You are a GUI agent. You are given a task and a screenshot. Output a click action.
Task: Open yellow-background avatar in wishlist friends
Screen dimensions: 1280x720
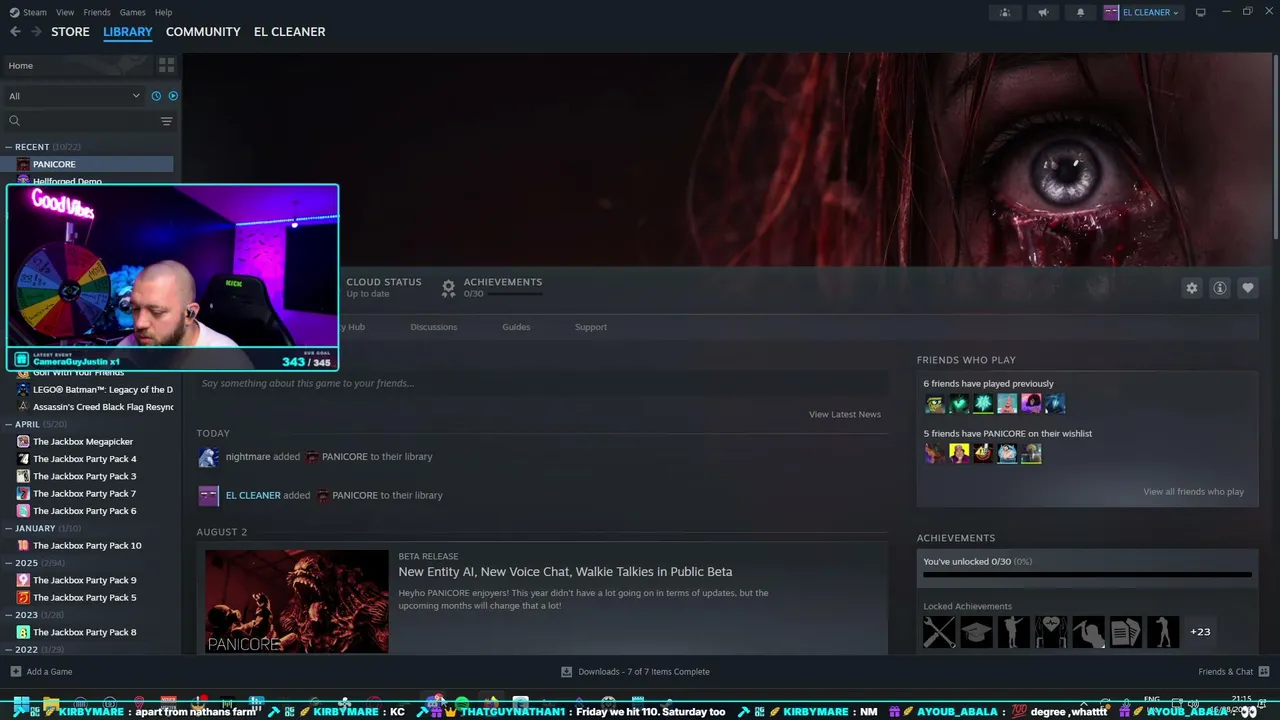click(x=959, y=454)
